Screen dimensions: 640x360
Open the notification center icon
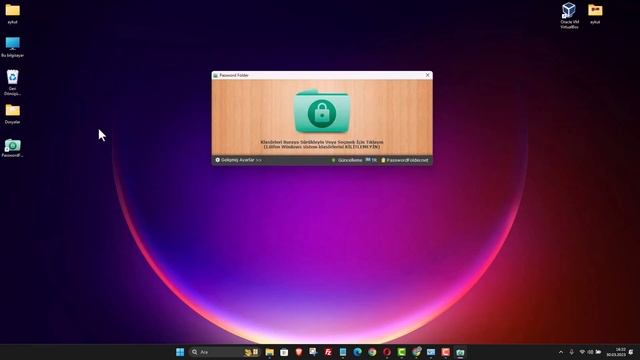[631, 352]
